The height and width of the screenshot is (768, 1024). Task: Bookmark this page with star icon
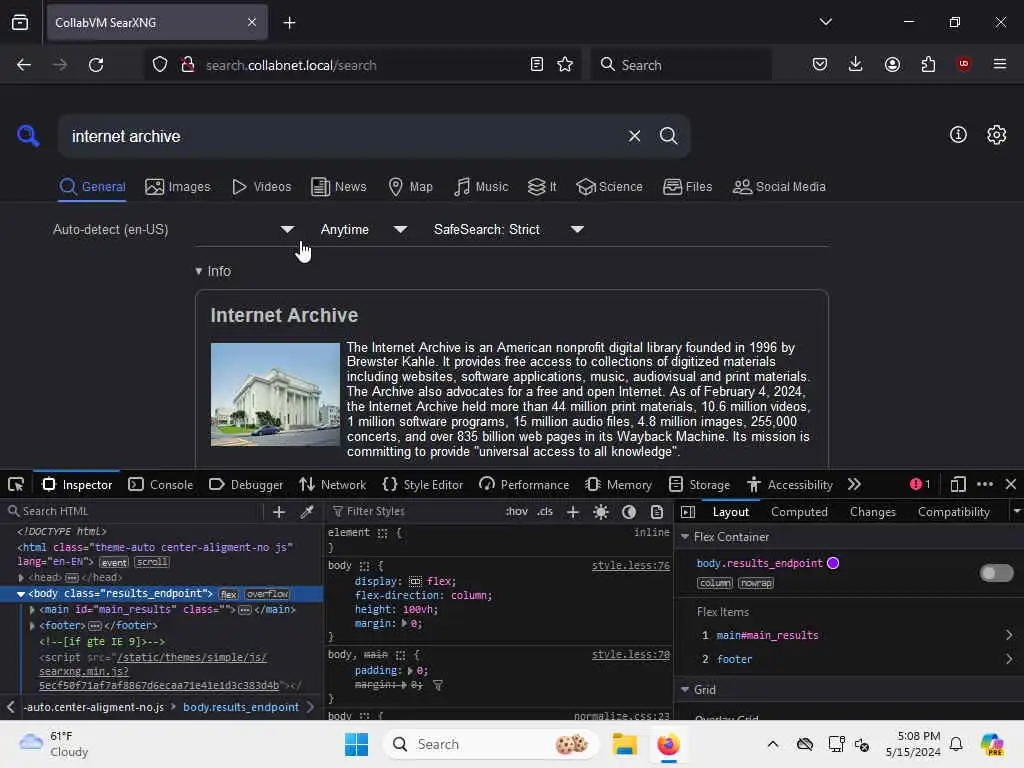565,64
